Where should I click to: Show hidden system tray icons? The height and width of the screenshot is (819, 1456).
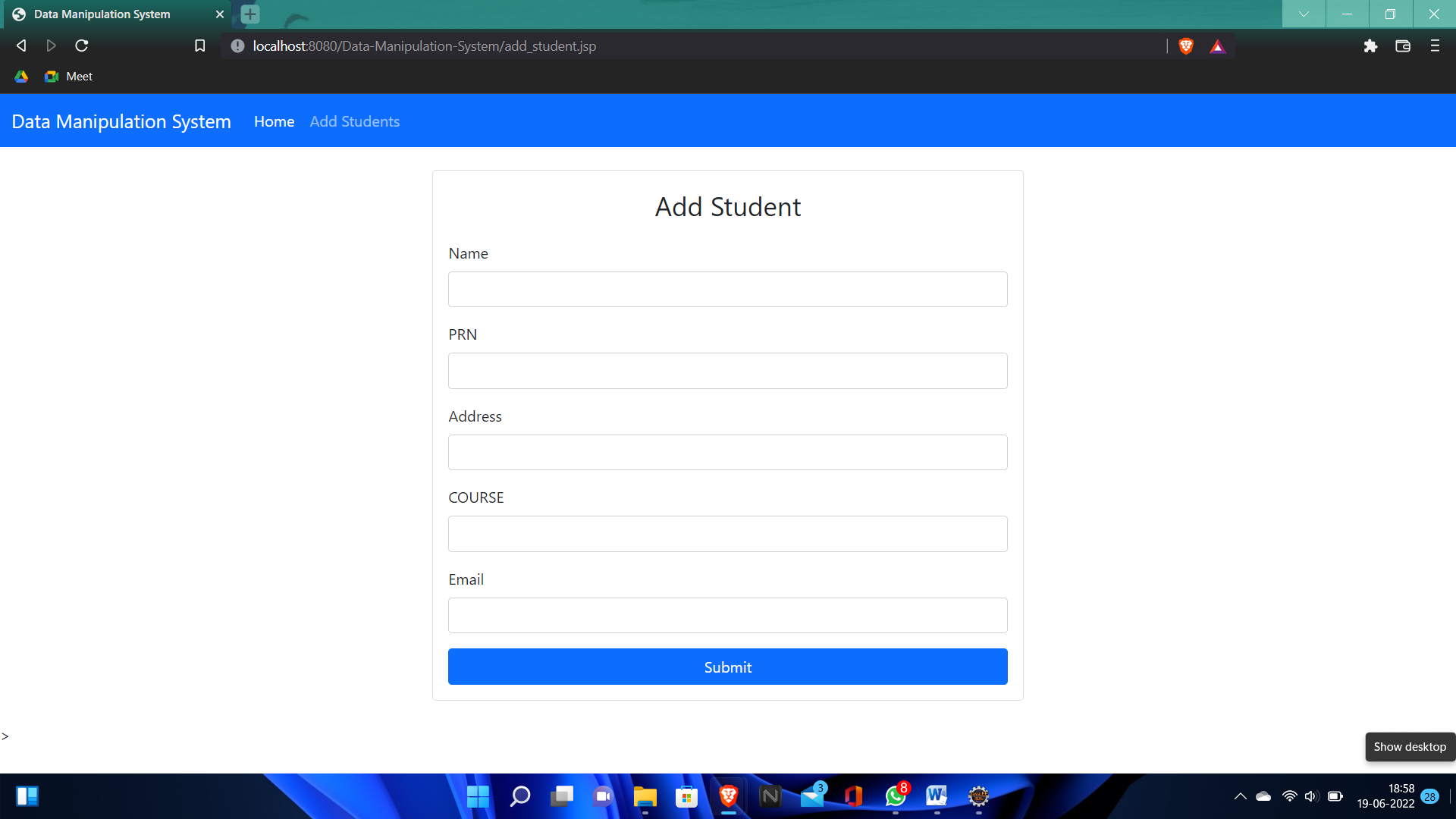pyautogui.click(x=1241, y=796)
